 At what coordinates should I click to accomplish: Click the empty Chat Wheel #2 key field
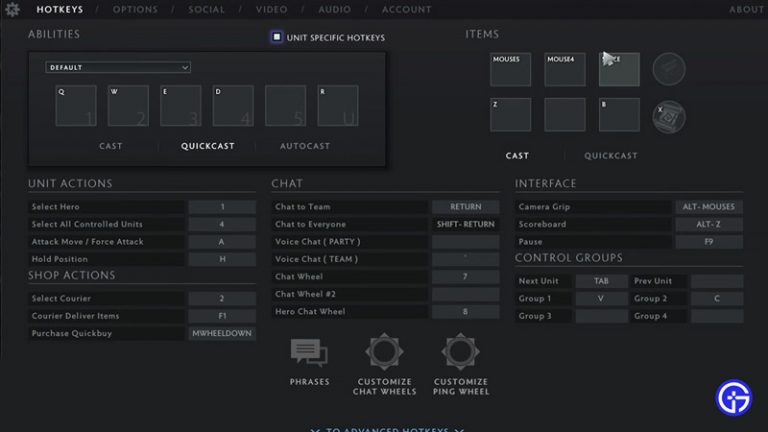pos(465,294)
